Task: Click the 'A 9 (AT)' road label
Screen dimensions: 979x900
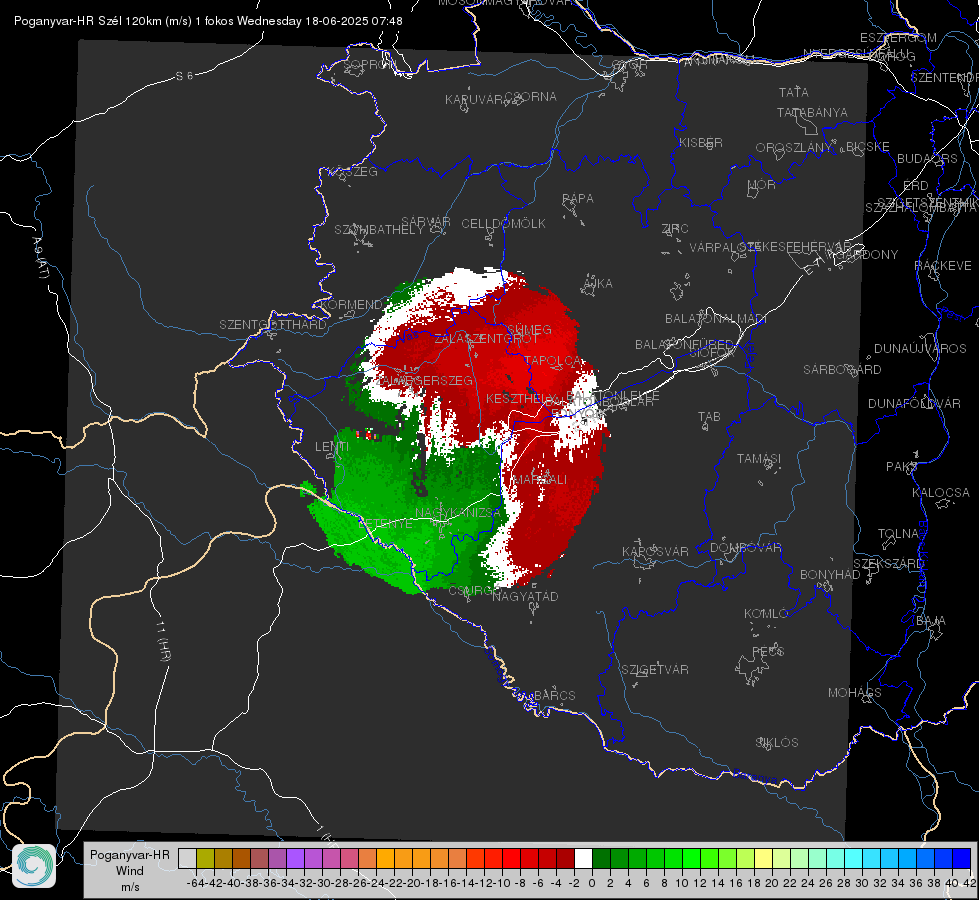Action: click(40, 257)
